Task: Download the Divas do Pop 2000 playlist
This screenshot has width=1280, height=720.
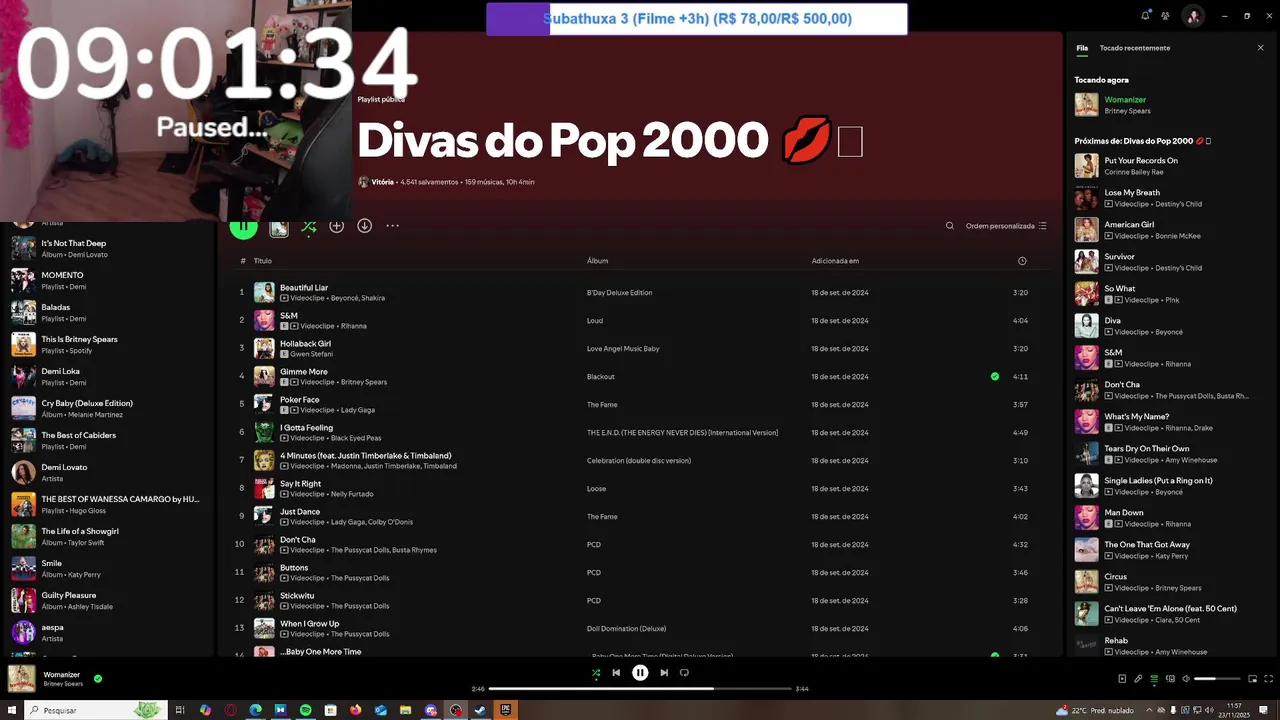Action: 365,226
